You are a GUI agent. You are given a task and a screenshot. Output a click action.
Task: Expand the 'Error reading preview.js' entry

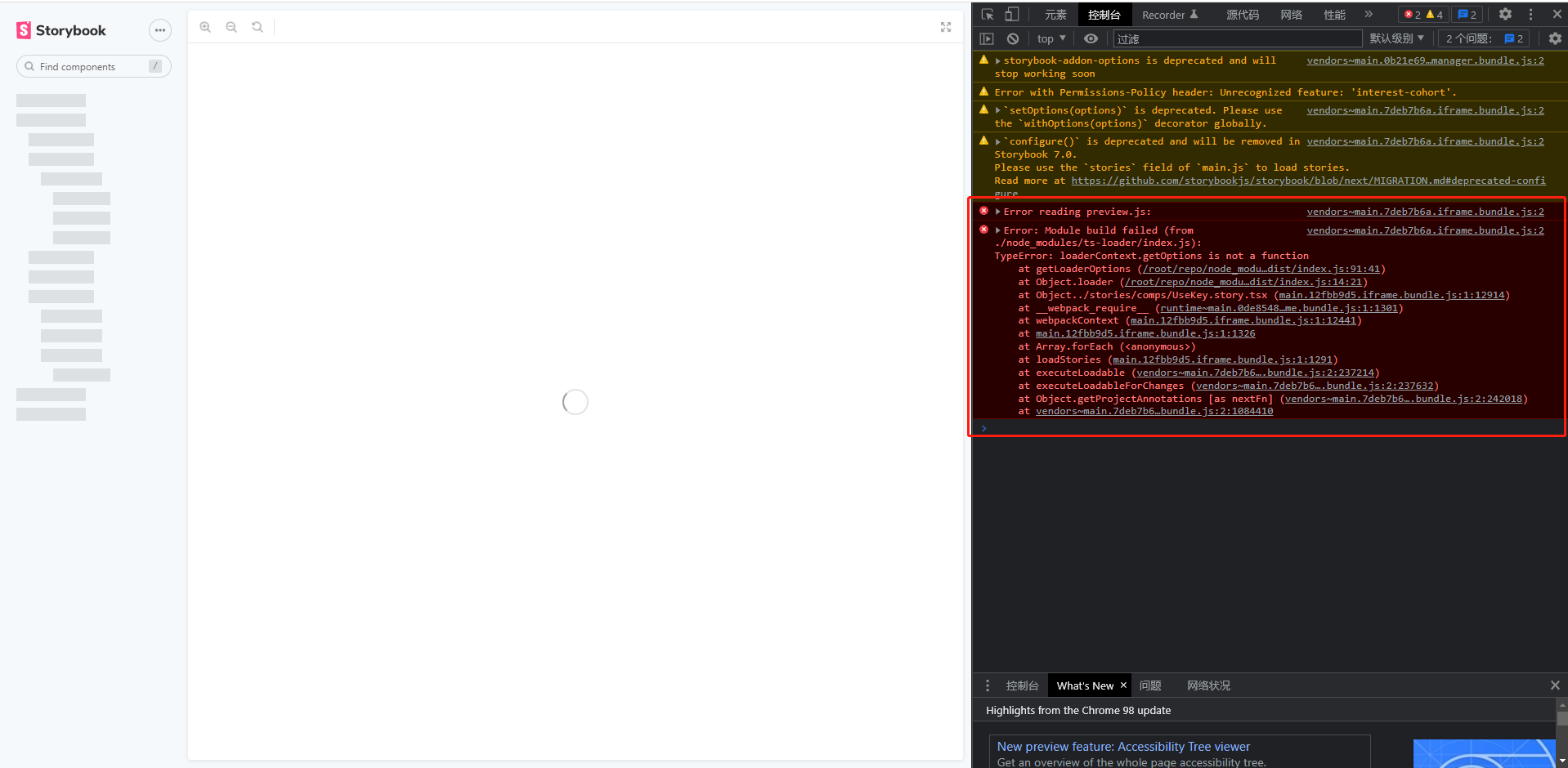coord(997,211)
